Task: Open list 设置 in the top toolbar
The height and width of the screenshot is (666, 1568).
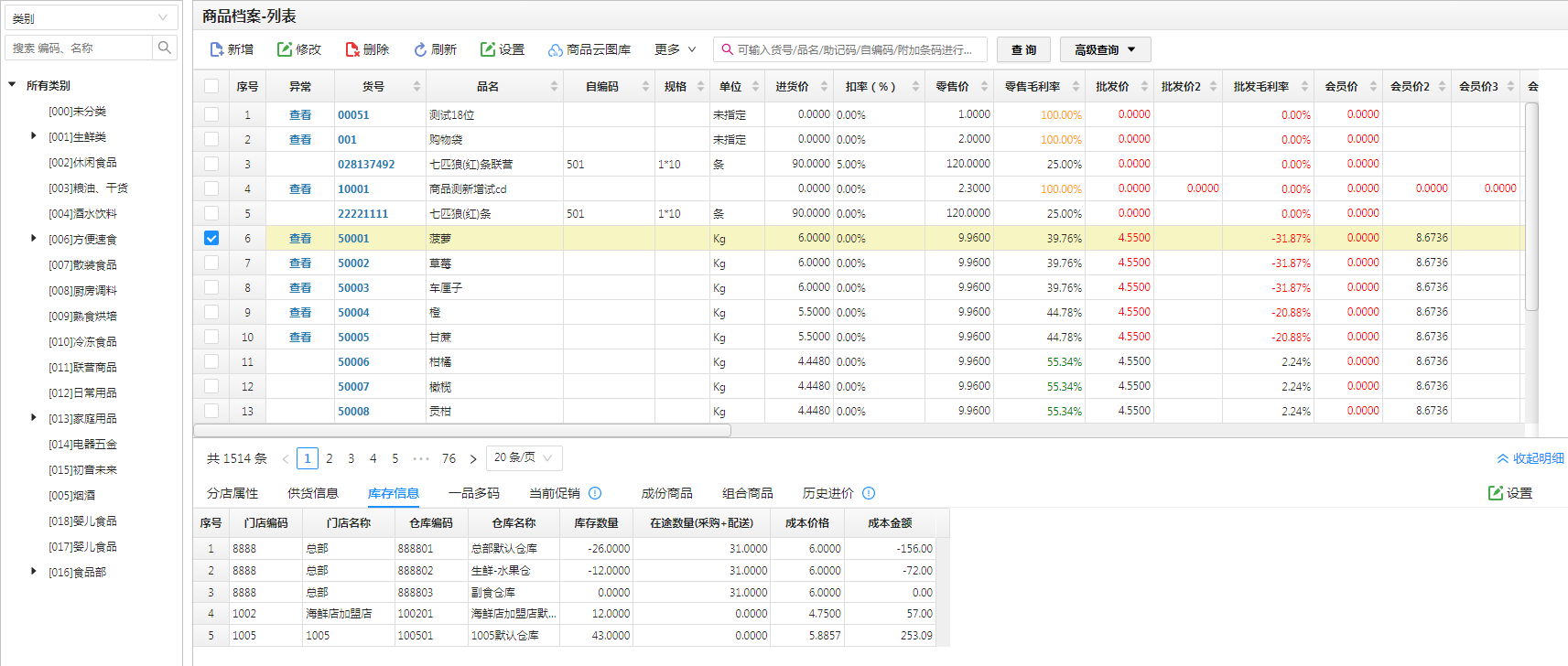Action: [503, 49]
